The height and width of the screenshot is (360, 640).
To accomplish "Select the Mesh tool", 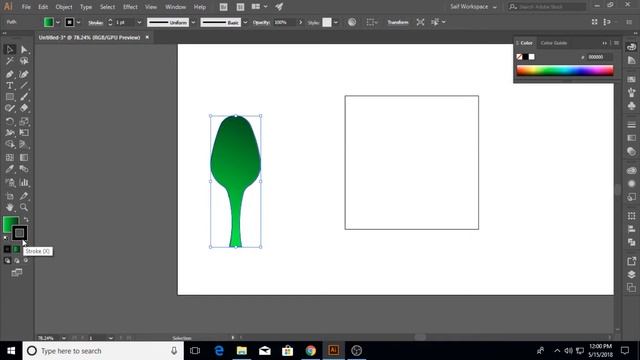I will click(10, 157).
